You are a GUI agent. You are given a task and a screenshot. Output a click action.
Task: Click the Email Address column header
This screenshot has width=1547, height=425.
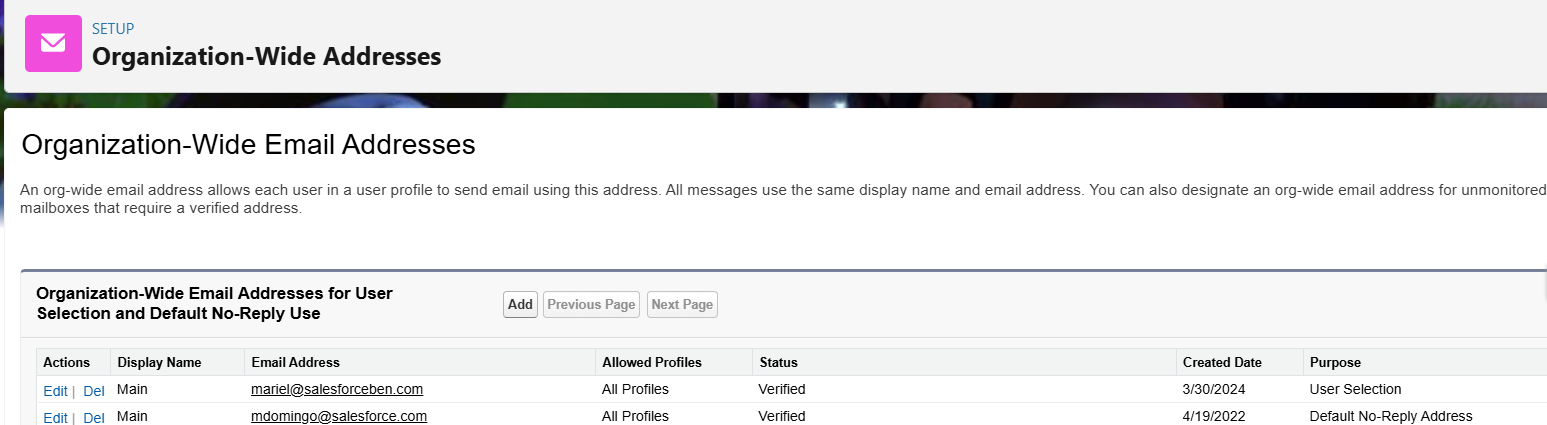(x=295, y=362)
